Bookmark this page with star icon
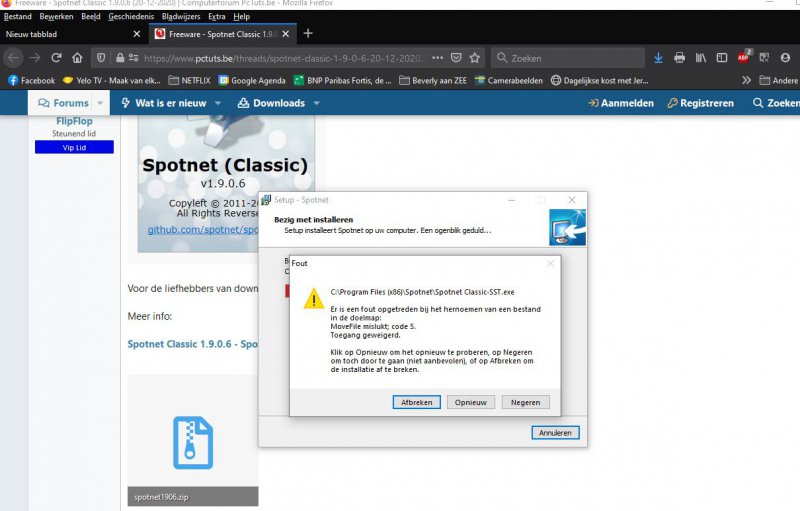 pyautogui.click(x=474, y=58)
